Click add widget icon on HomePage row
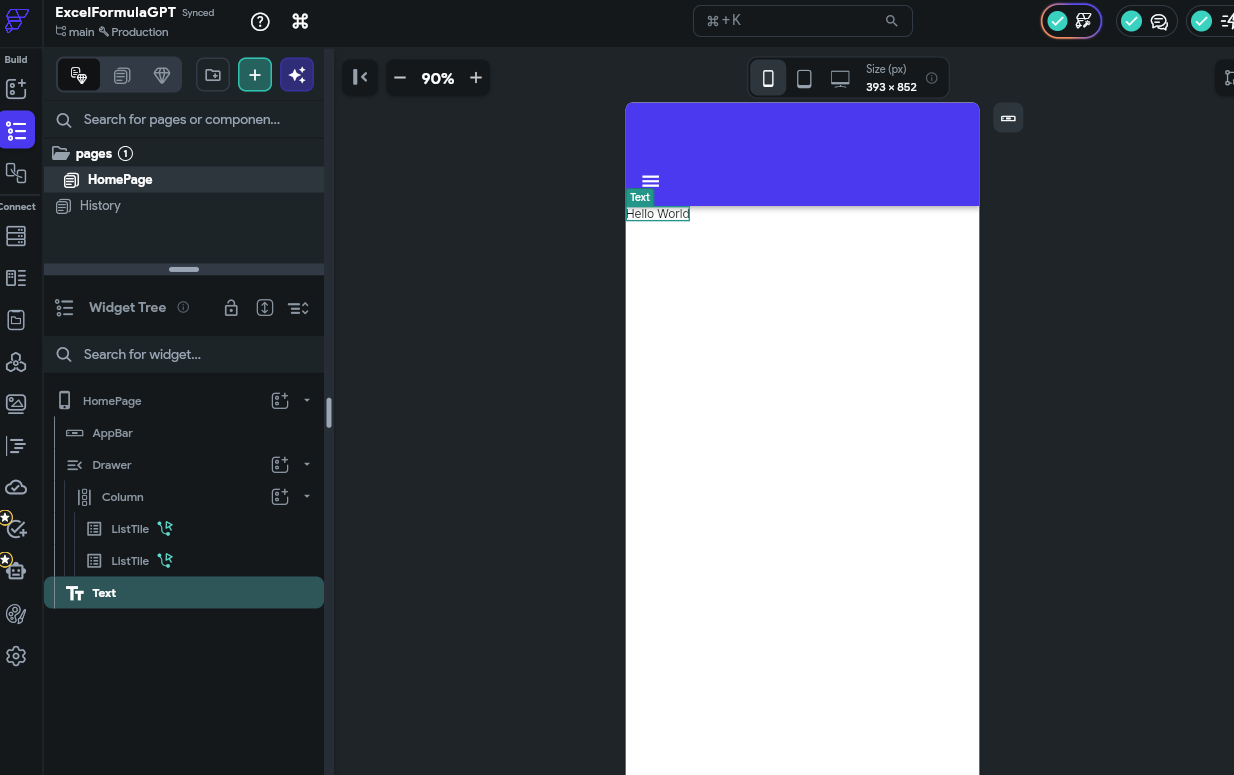The height and width of the screenshot is (775, 1234). pyautogui.click(x=280, y=401)
